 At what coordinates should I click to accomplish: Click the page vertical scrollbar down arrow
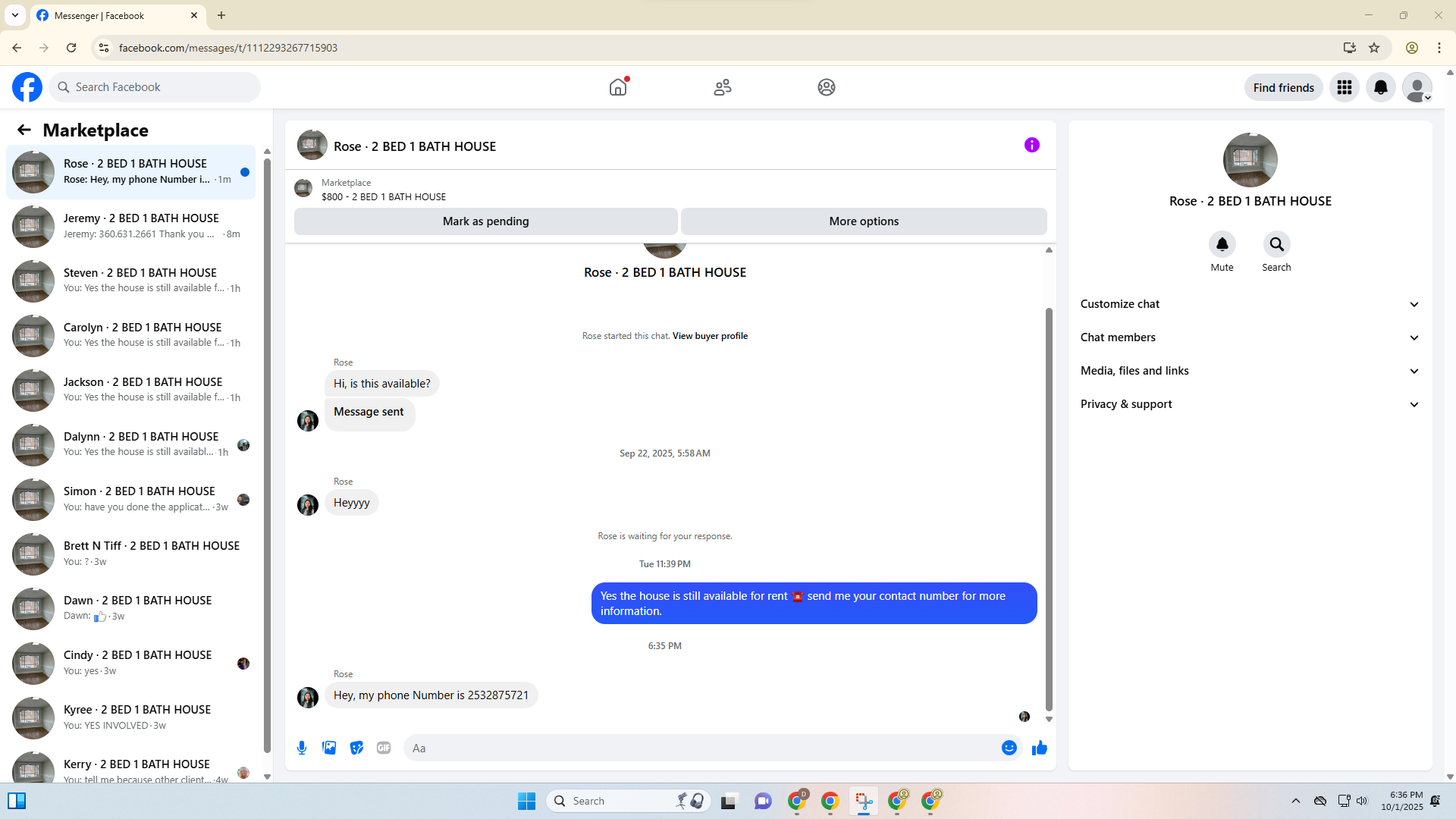(1450, 777)
